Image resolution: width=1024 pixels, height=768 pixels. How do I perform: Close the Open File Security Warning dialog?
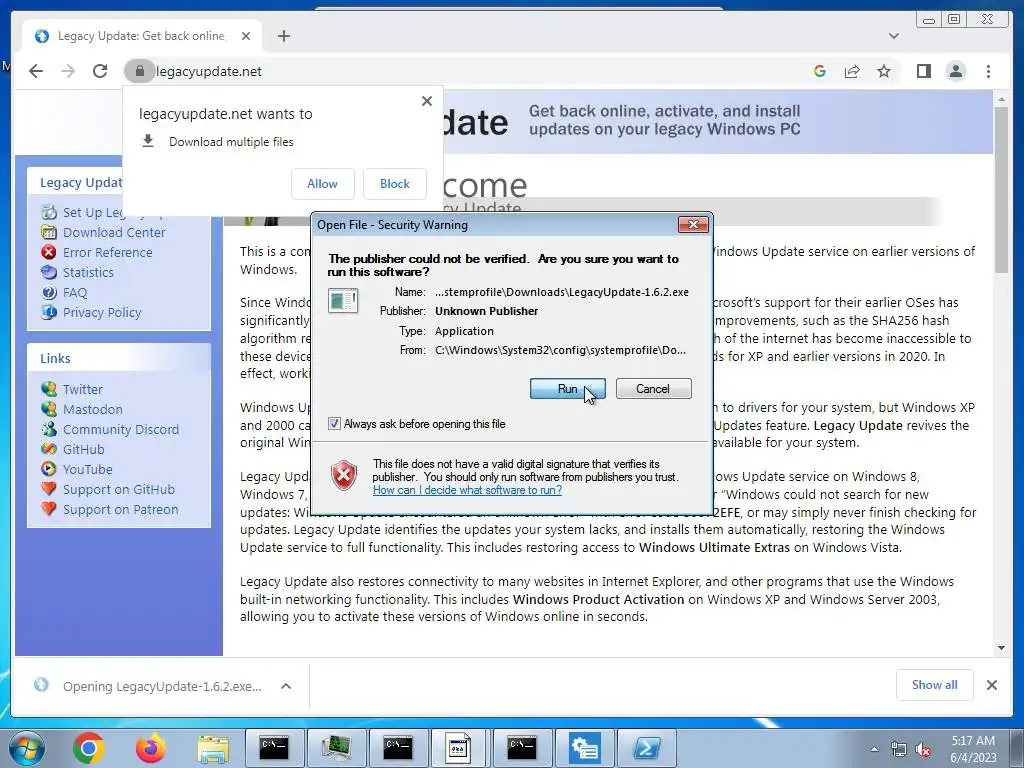click(693, 225)
